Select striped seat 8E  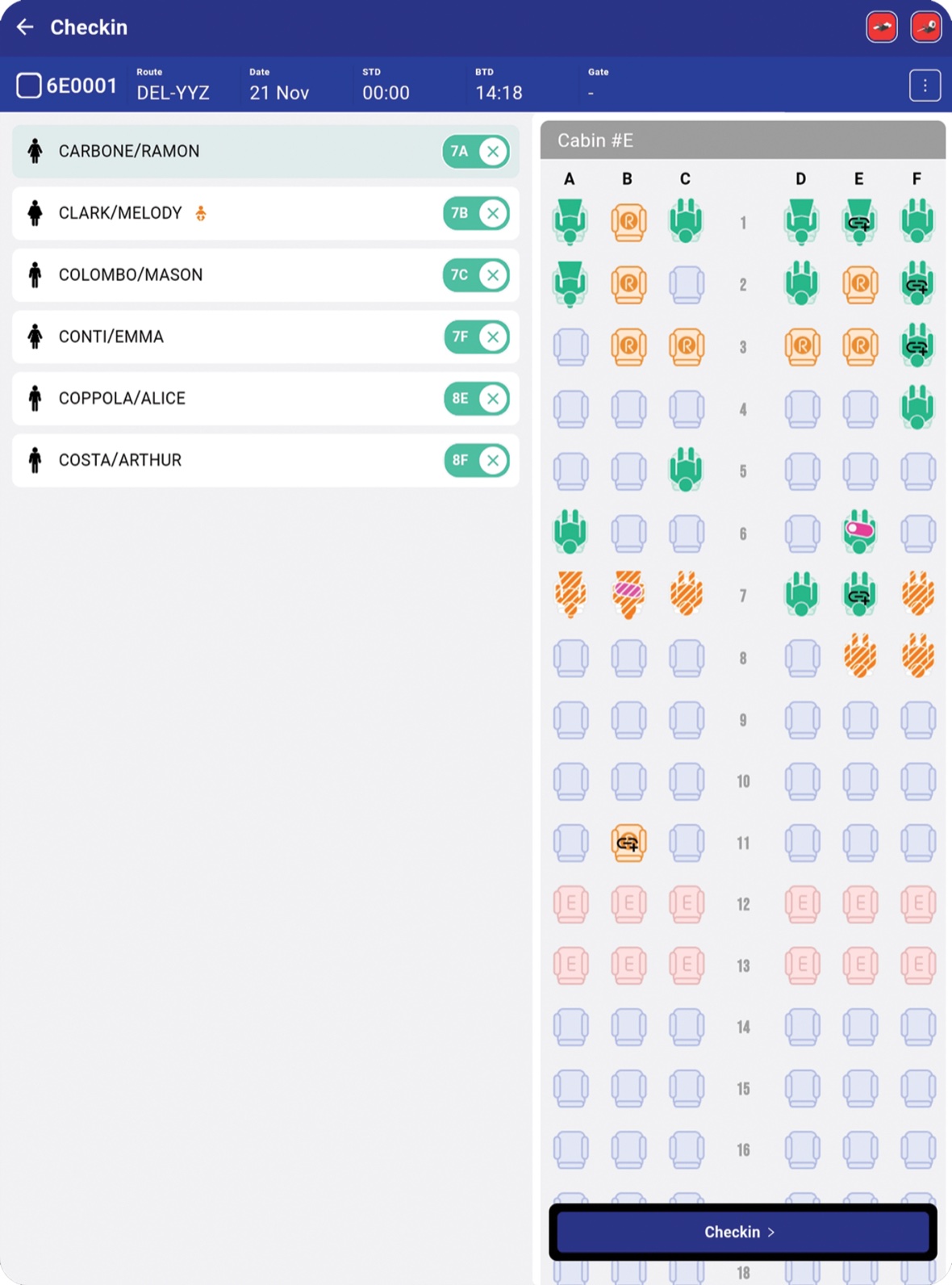pyautogui.click(x=859, y=655)
